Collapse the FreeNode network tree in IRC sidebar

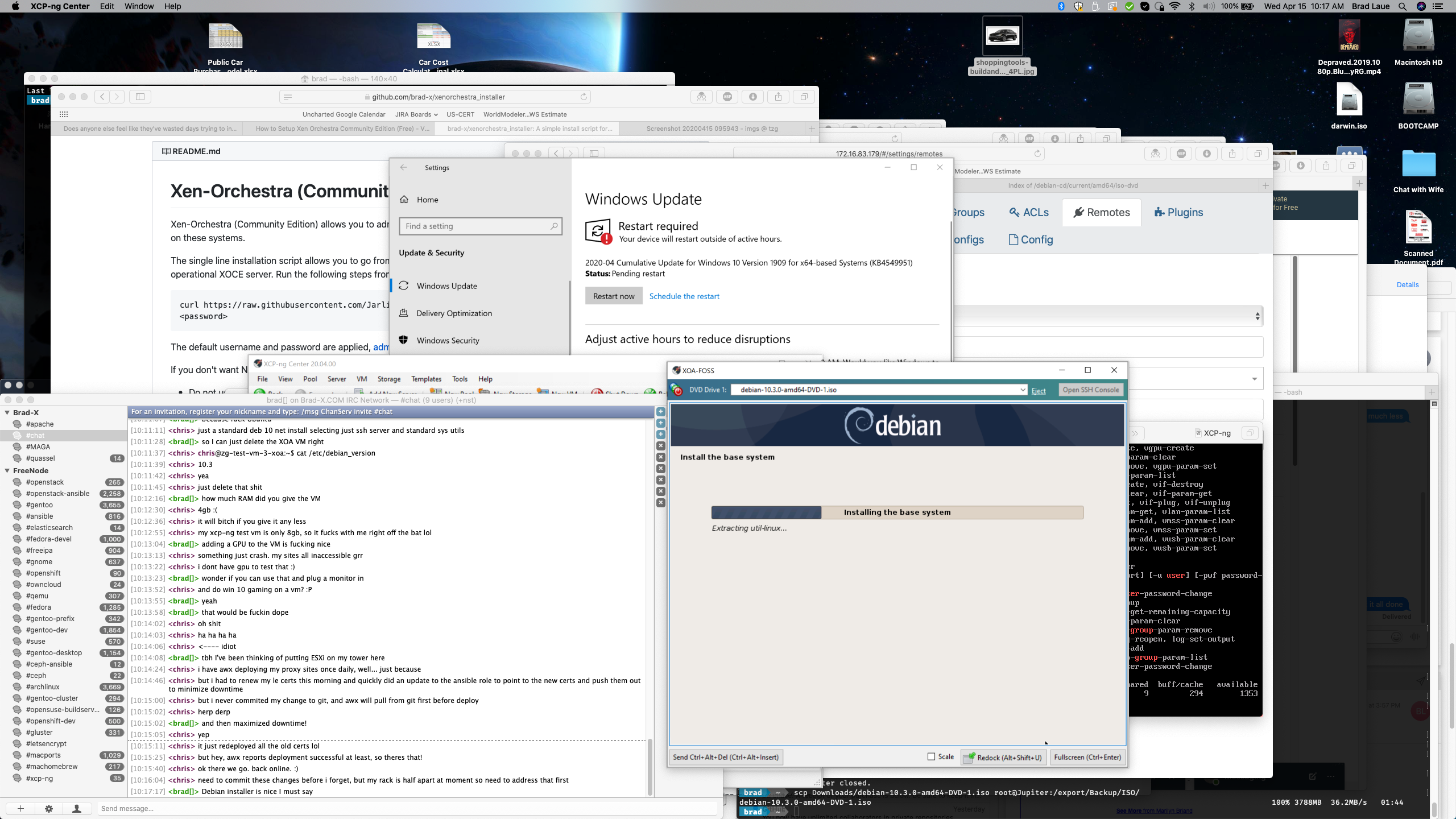pyautogui.click(x=7, y=470)
